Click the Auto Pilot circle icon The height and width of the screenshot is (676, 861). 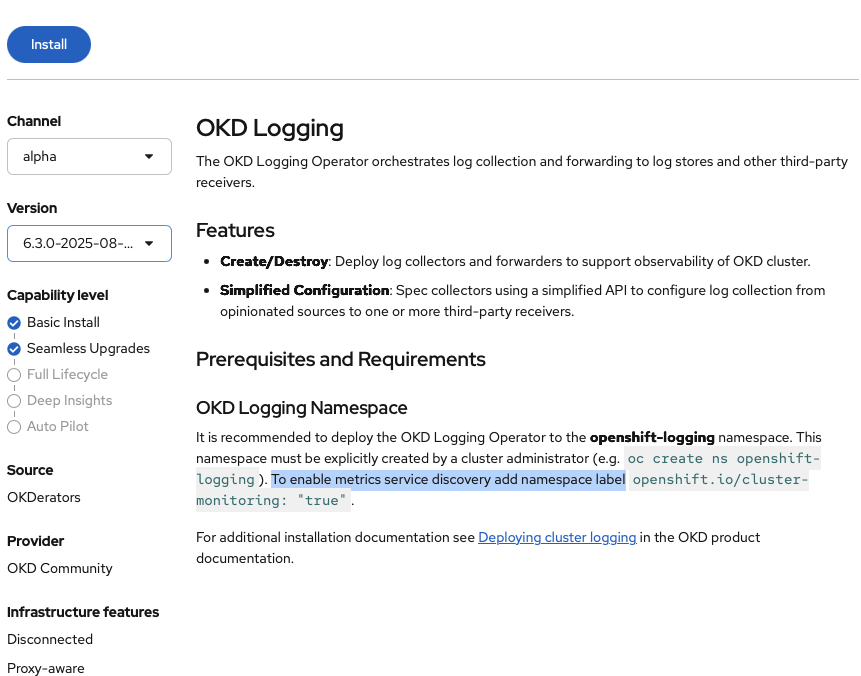pos(14,427)
